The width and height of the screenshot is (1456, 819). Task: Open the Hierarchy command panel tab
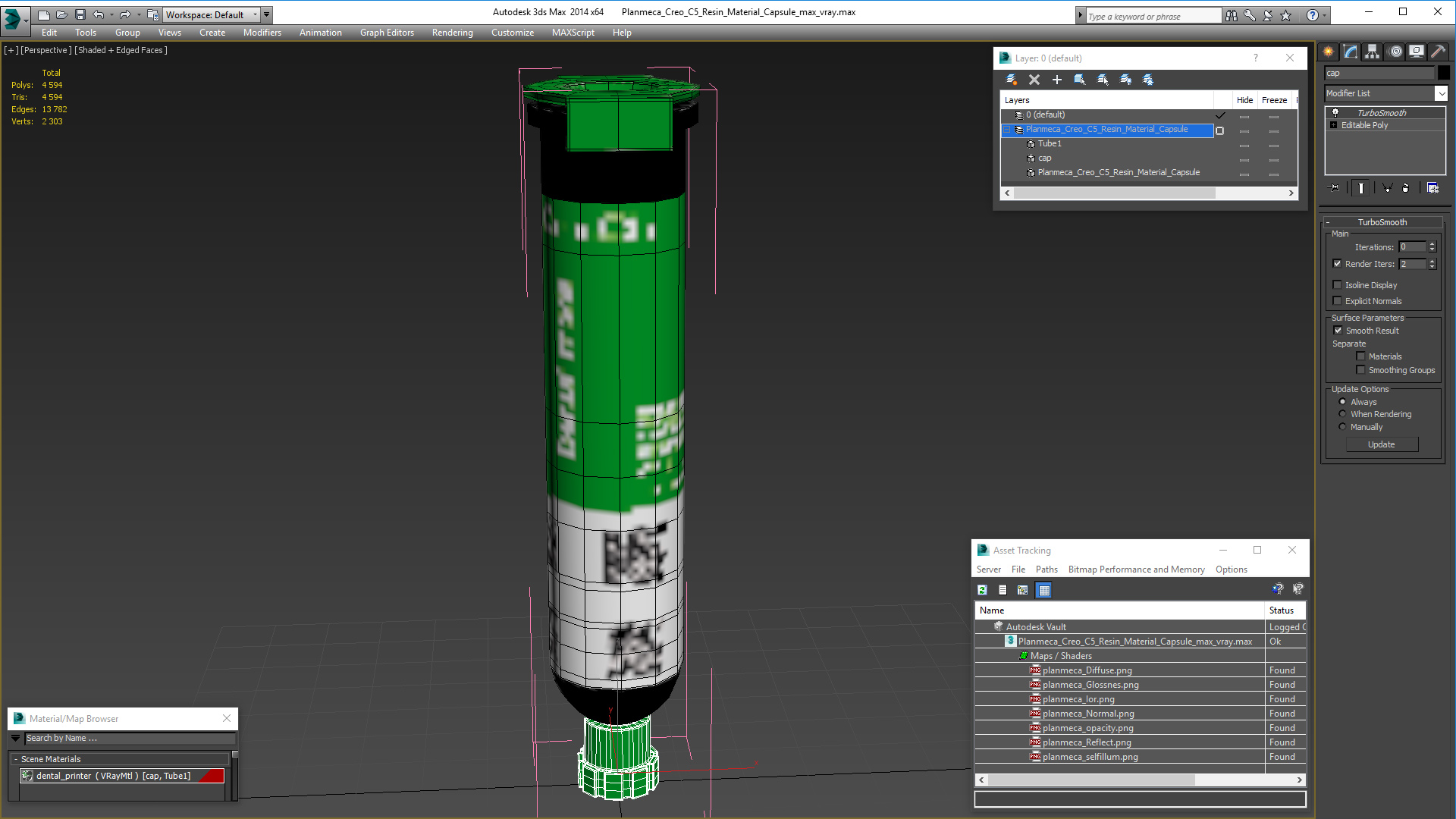coord(1373,52)
